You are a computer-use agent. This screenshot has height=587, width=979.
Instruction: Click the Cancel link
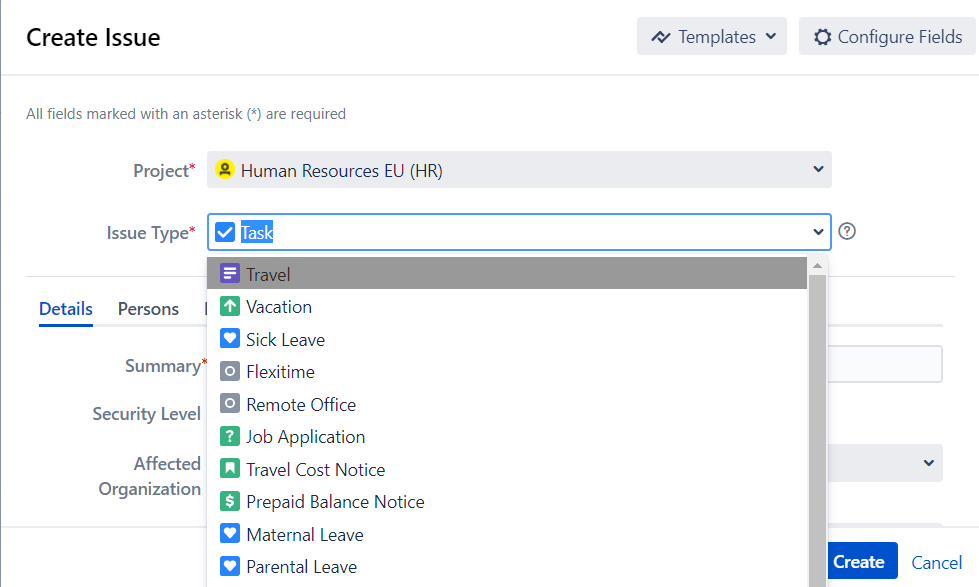(x=937, y=562)
